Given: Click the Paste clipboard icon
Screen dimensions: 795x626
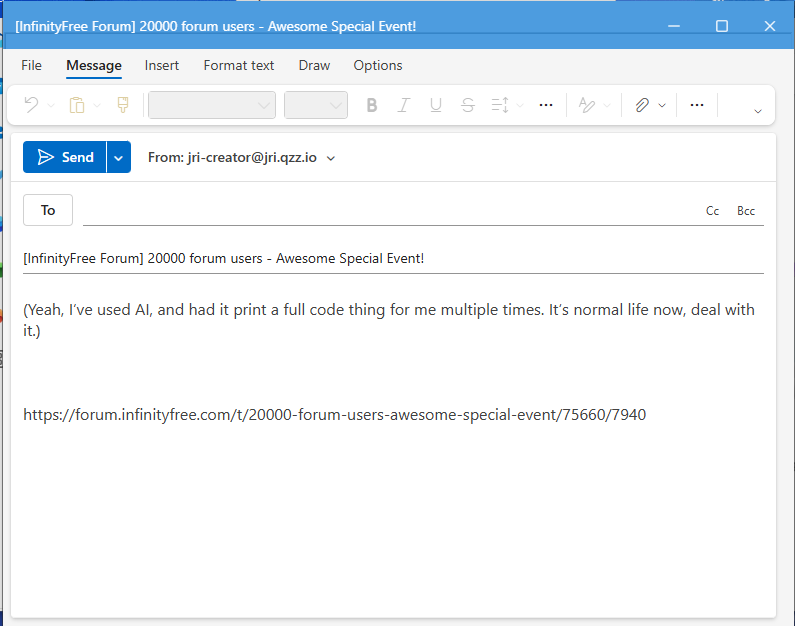Looking at the screenshot, I should click(x=77, y=105).
